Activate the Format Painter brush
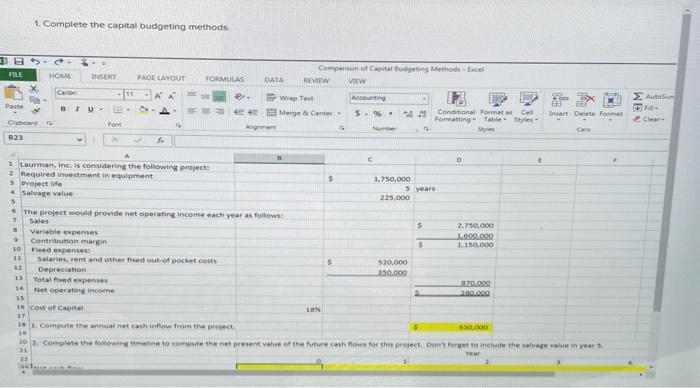 pyautogui.click(x=36, y=110)
